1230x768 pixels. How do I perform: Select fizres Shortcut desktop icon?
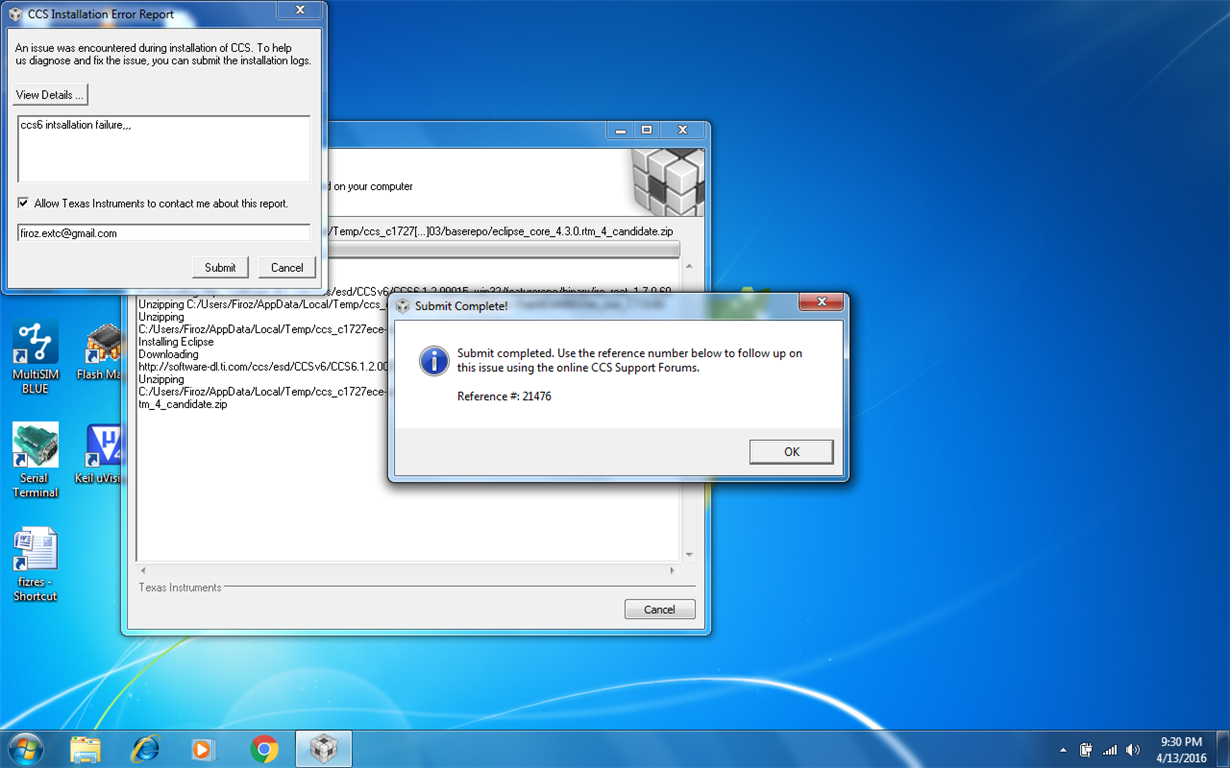[35, 565]
